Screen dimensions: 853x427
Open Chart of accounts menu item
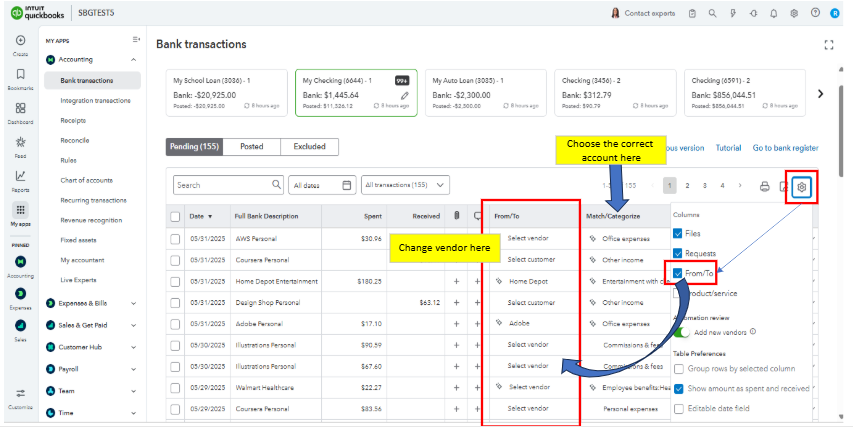[x=86, y=180]
